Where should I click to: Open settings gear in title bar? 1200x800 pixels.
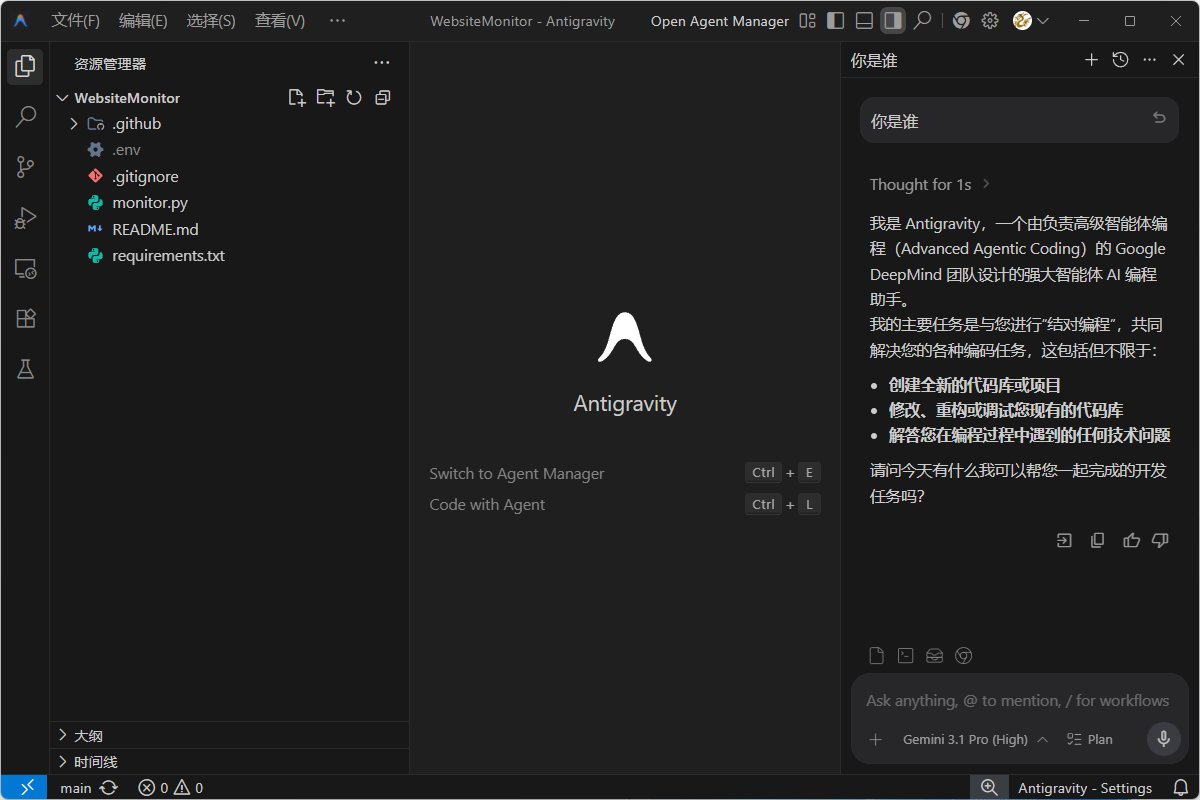(x=990, y=21)
